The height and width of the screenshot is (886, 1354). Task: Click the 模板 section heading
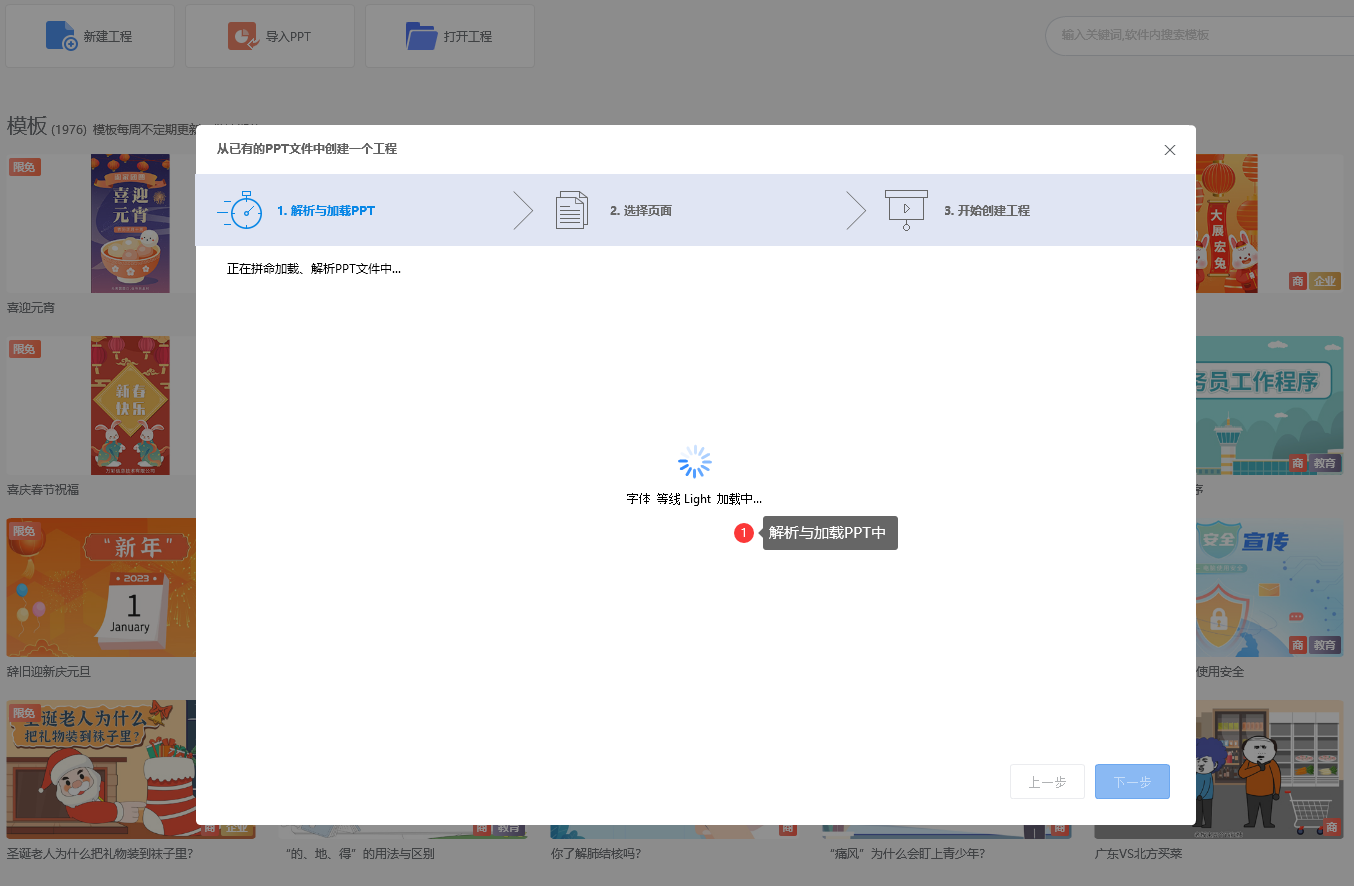point(27,126)
